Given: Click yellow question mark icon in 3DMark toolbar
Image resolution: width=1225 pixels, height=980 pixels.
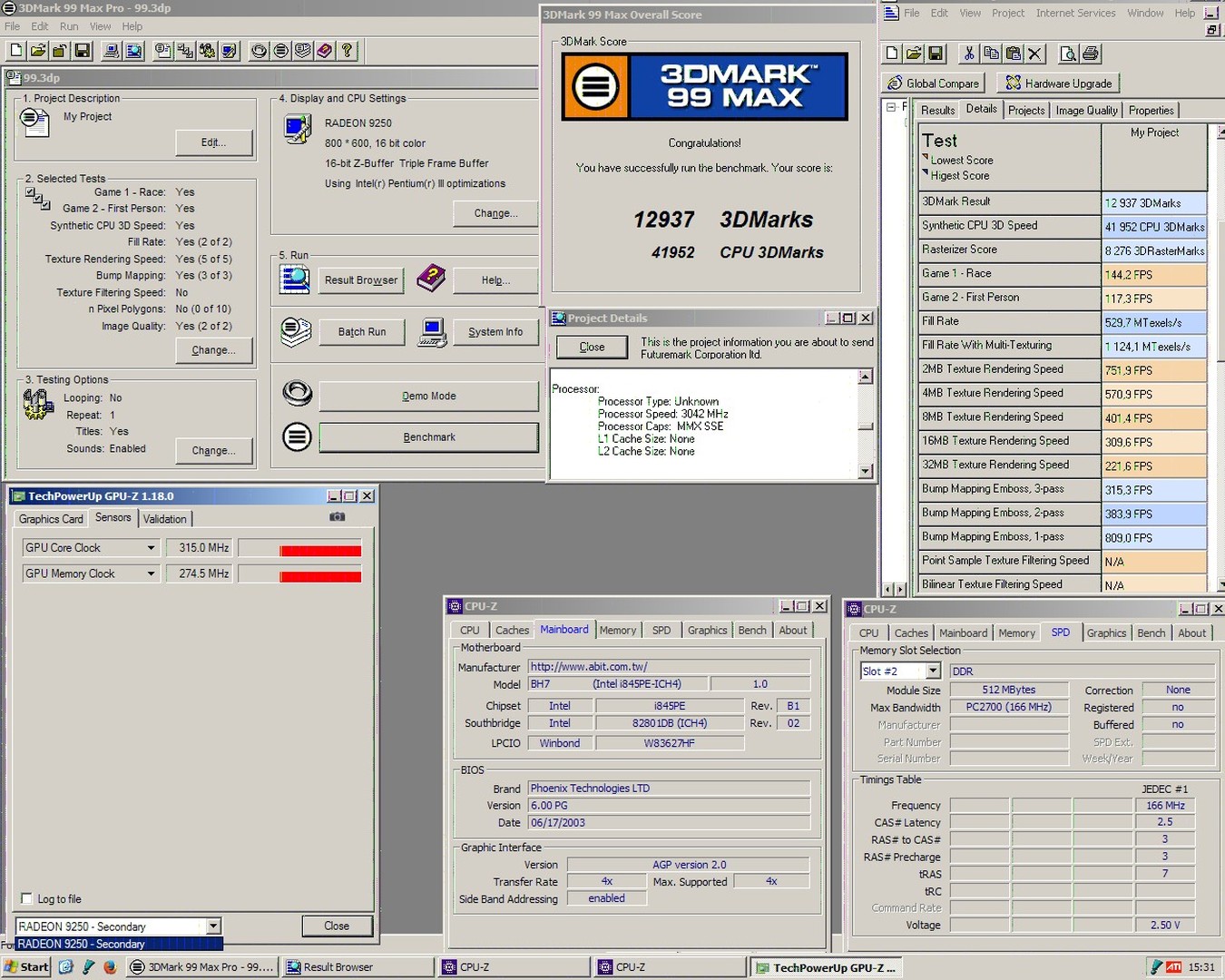Looking at the screenshot, I should pos(347,51).
